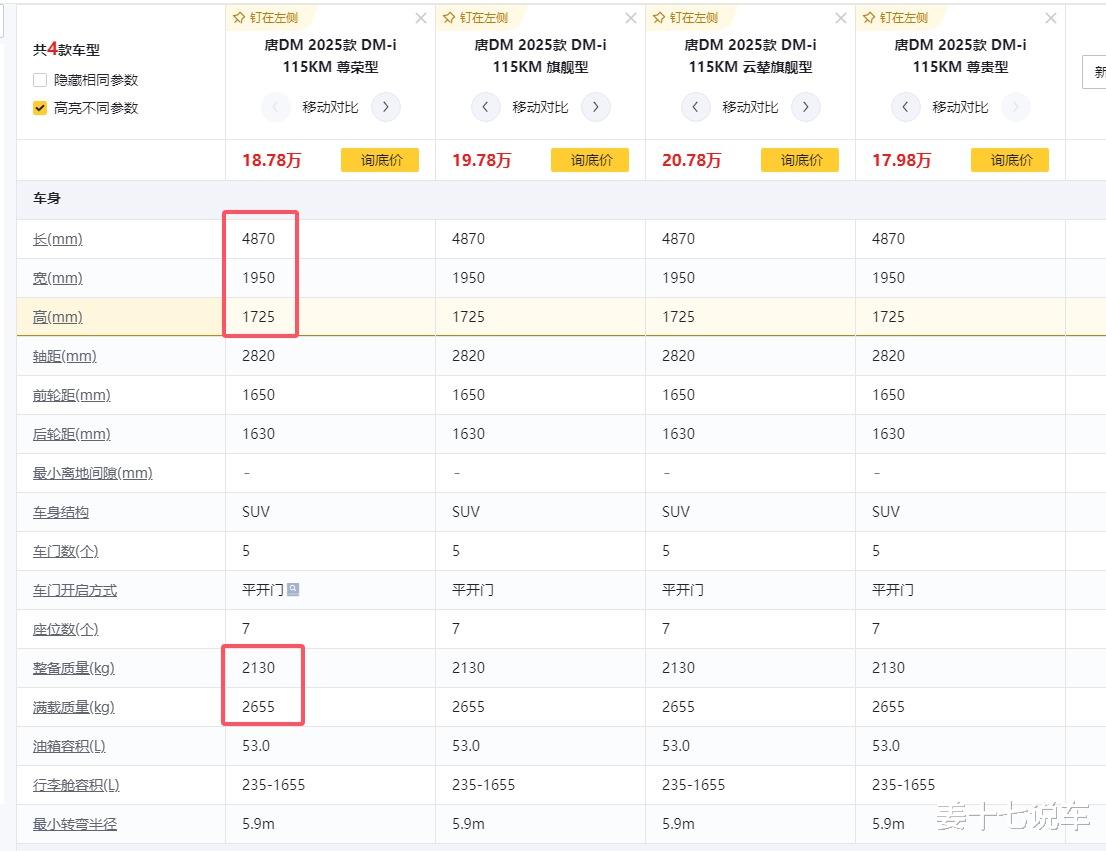
Task: Pin 尊贵型 column to the left
Action: 896,18
